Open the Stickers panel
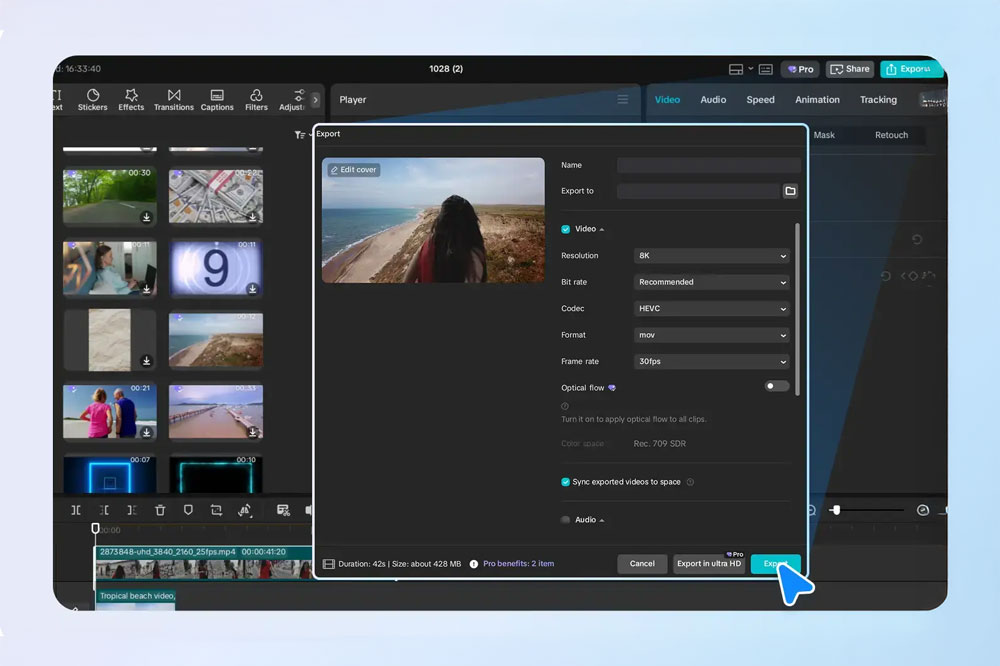This screenshot has height=666, width=1000. click(93, 99)
